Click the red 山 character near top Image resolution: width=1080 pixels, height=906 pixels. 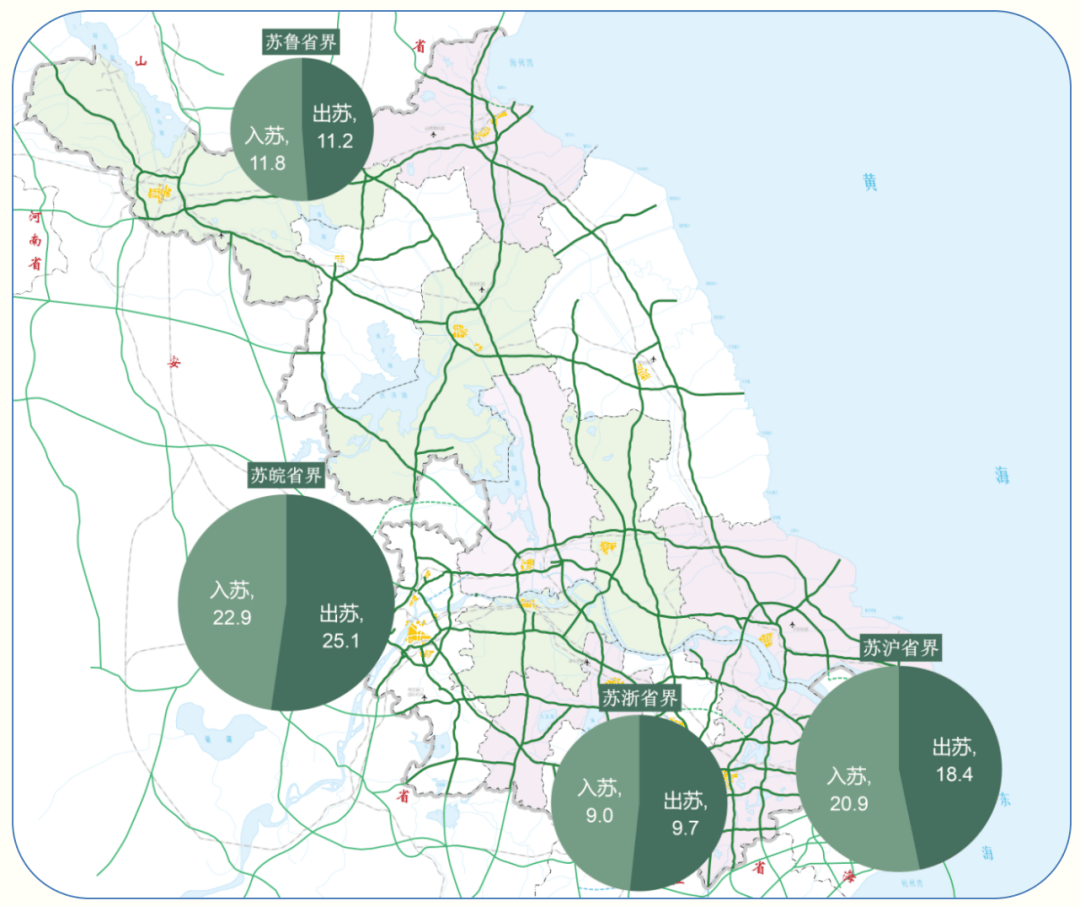click(141, 61)
